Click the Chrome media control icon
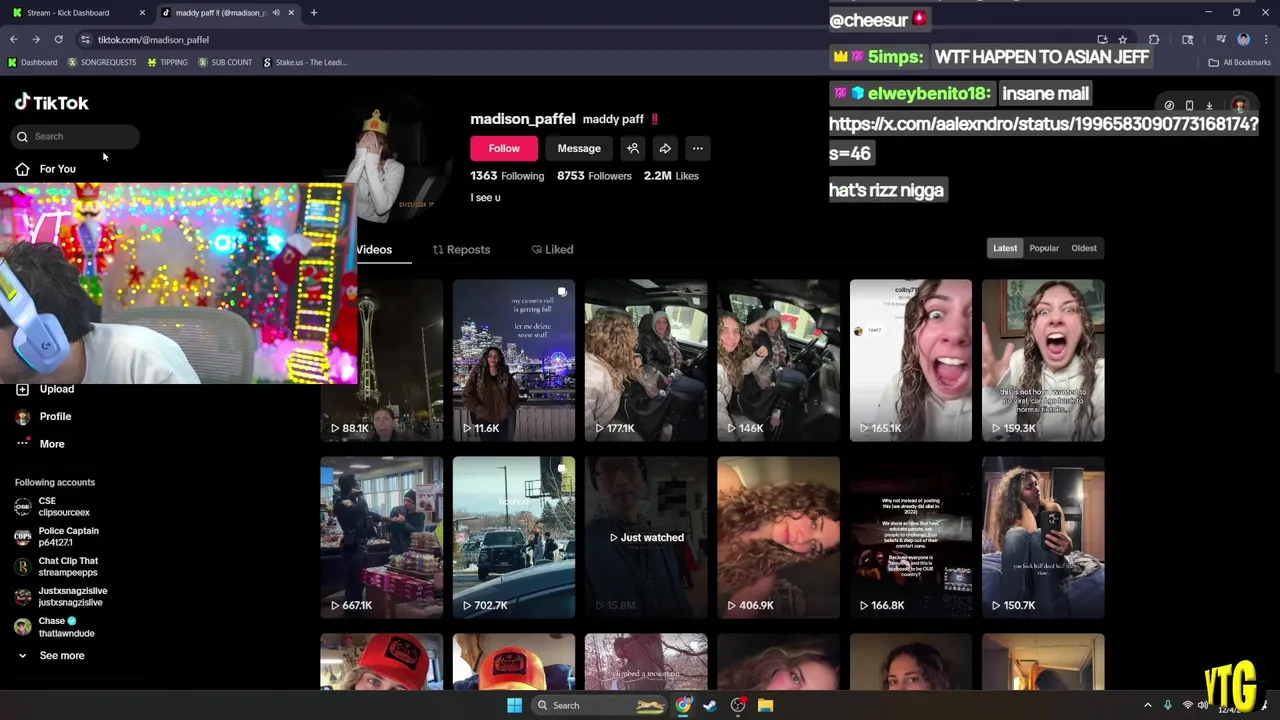The width and height of the screenshot is (1280, 720). pos(1221,40)
